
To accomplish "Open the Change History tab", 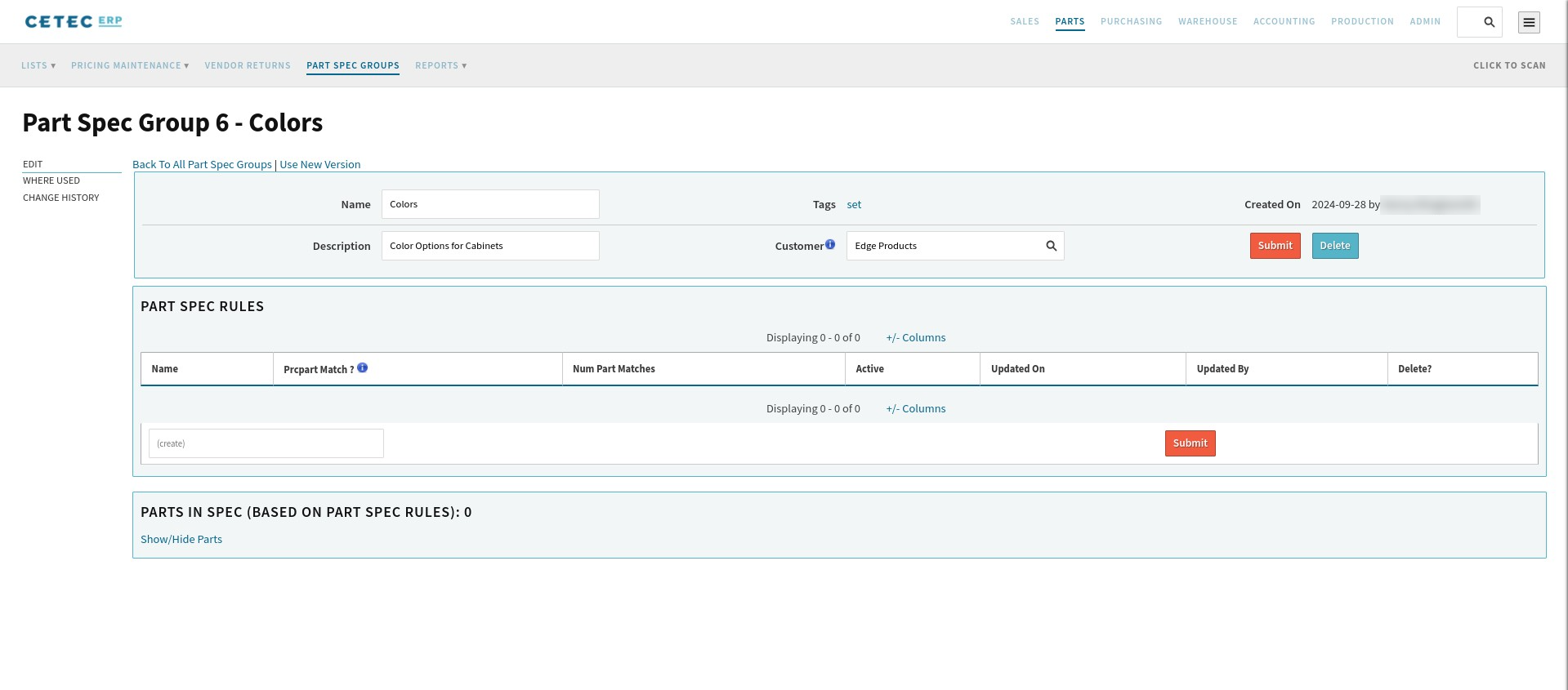I will click(x=61, y=198).
